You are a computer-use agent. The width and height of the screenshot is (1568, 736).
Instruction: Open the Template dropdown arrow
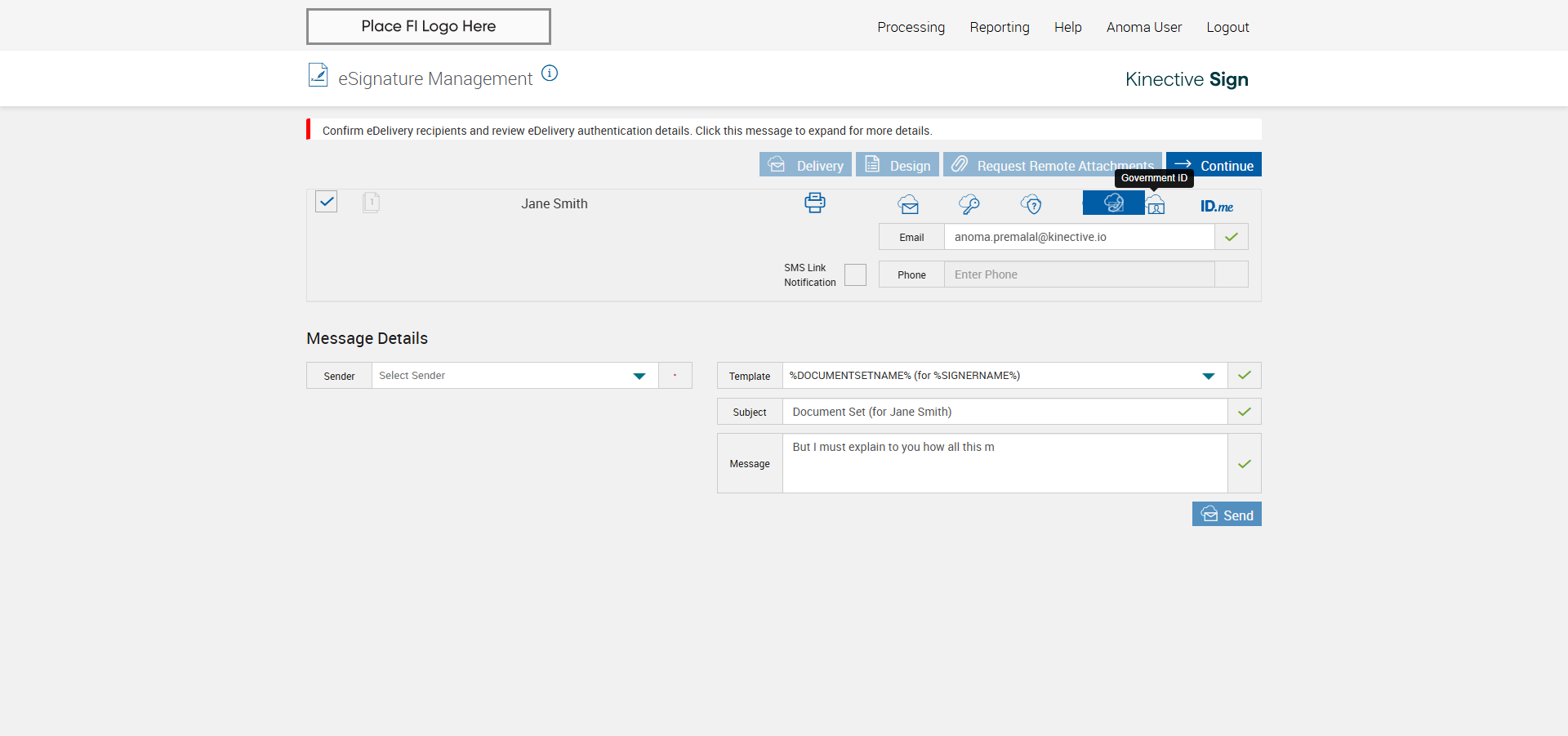(x=1208, y=376)
